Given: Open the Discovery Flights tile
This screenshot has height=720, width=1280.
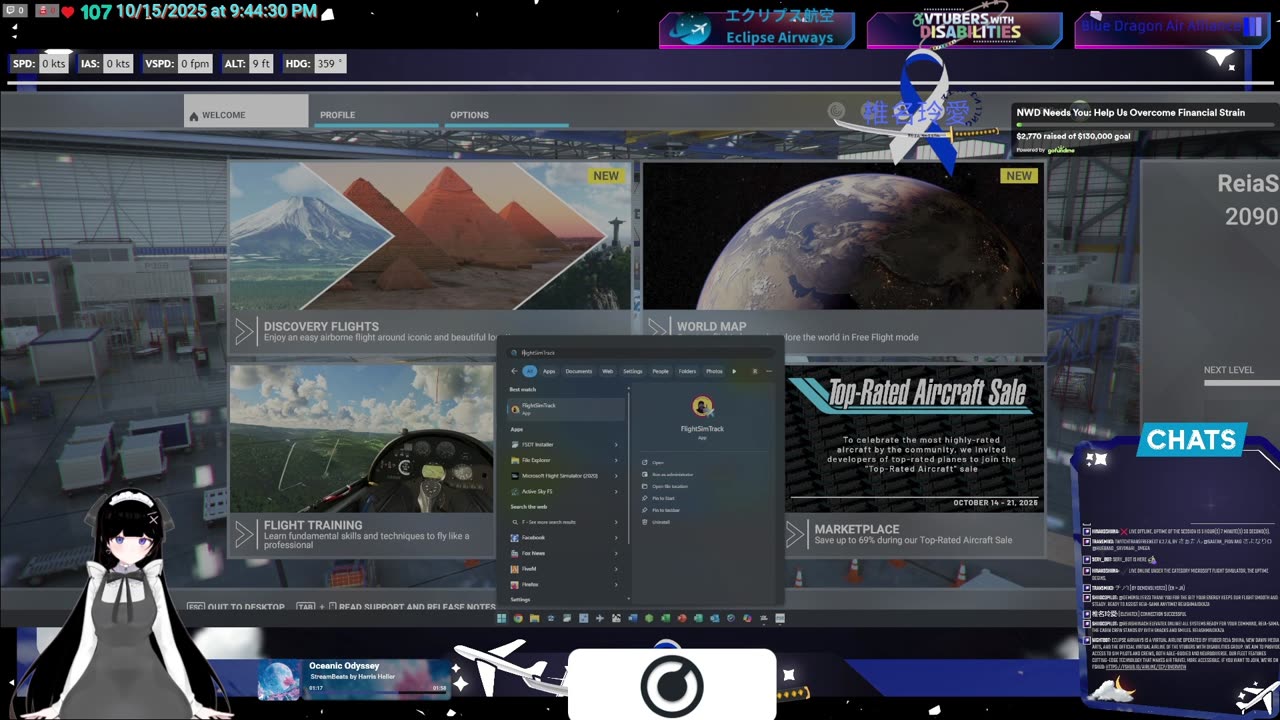Looking at the screenshot, I should pyautogui.click(x=430, y=255).
